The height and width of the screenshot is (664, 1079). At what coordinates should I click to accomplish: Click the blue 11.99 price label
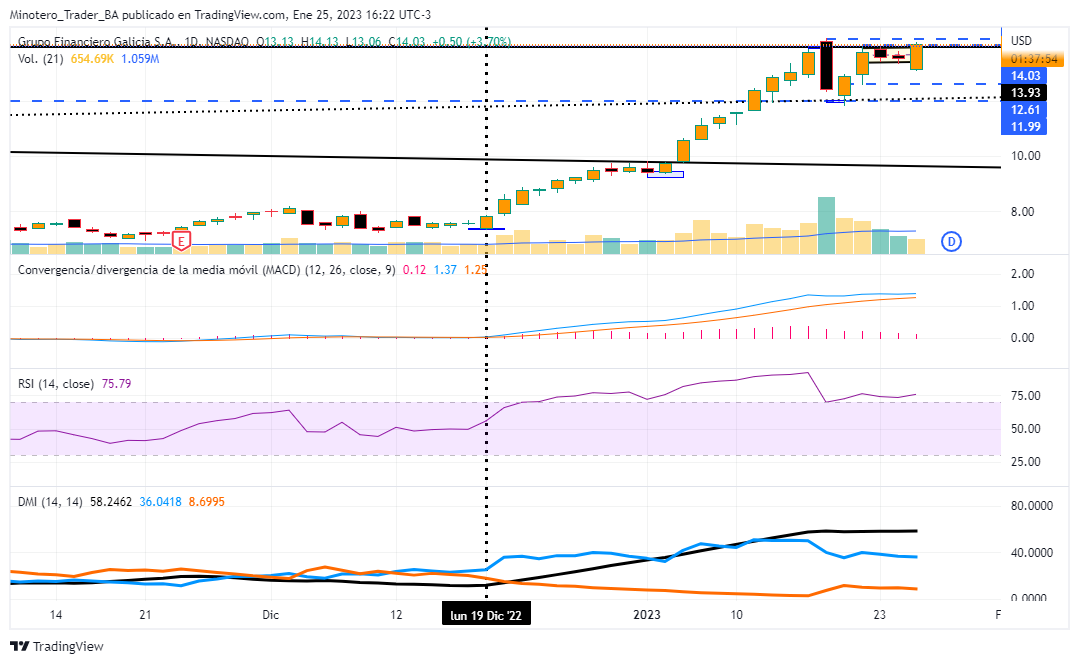(1026, 126)
